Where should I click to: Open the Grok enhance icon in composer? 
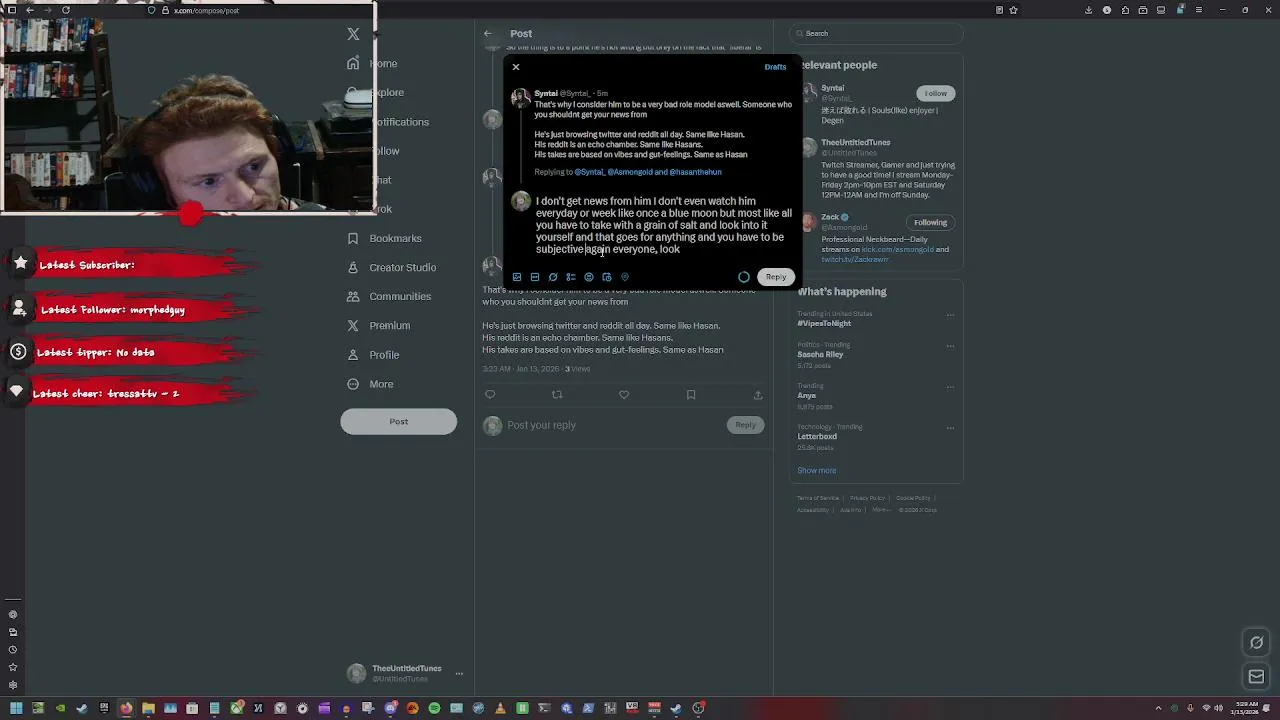pyautogui.click(x=553, y=277)
